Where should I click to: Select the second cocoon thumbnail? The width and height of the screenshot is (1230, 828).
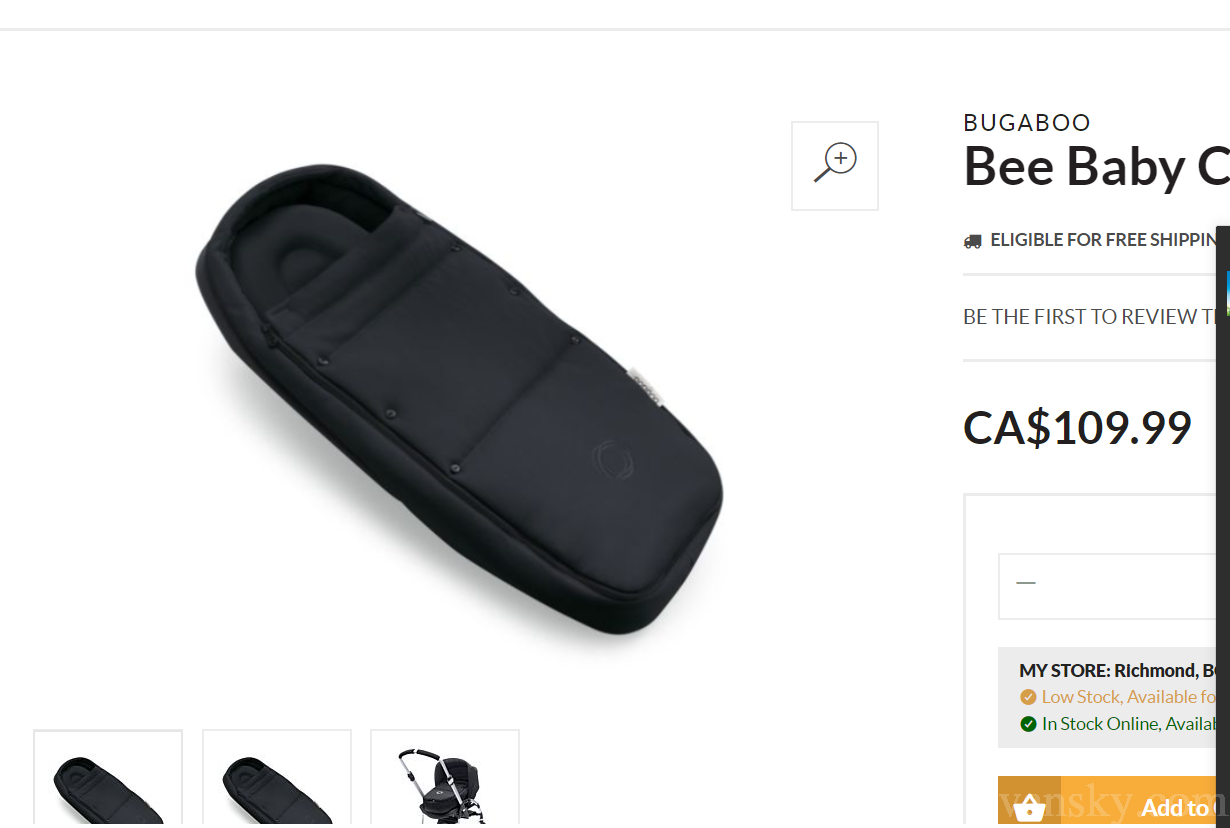tap(277, 779)
